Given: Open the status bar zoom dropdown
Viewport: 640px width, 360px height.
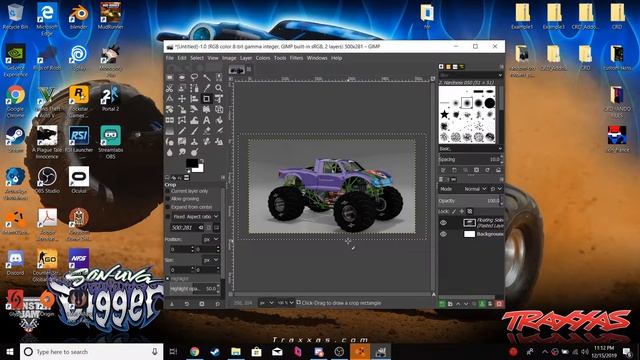Looking at the screenshot, I should pos(285,303).
